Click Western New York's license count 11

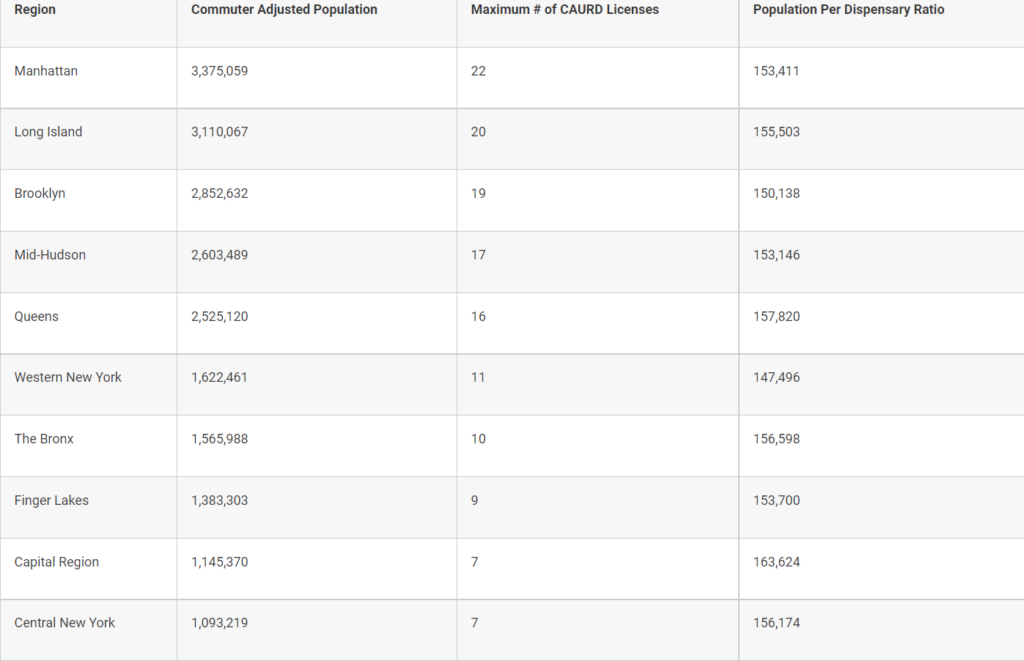point(478,377)
